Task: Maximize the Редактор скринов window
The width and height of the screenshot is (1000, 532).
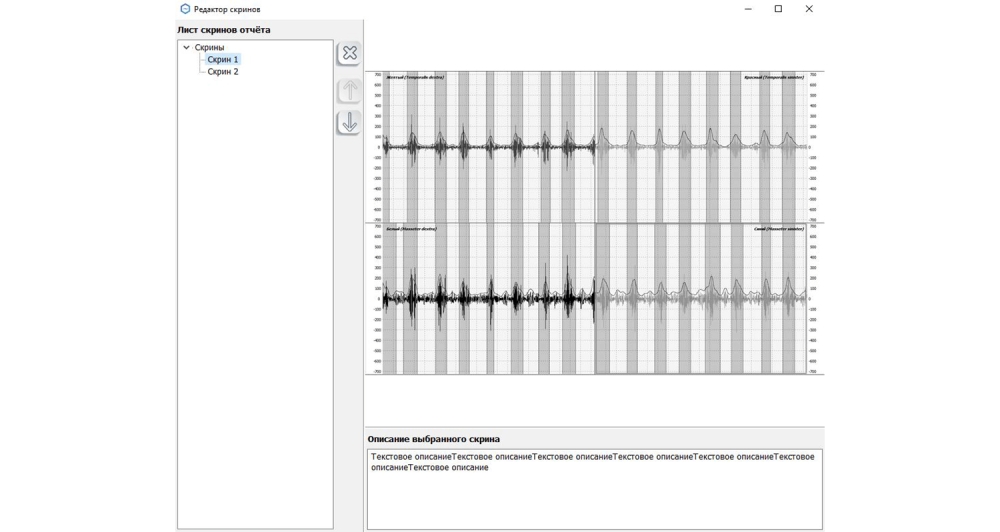Action: pos(778,9)
